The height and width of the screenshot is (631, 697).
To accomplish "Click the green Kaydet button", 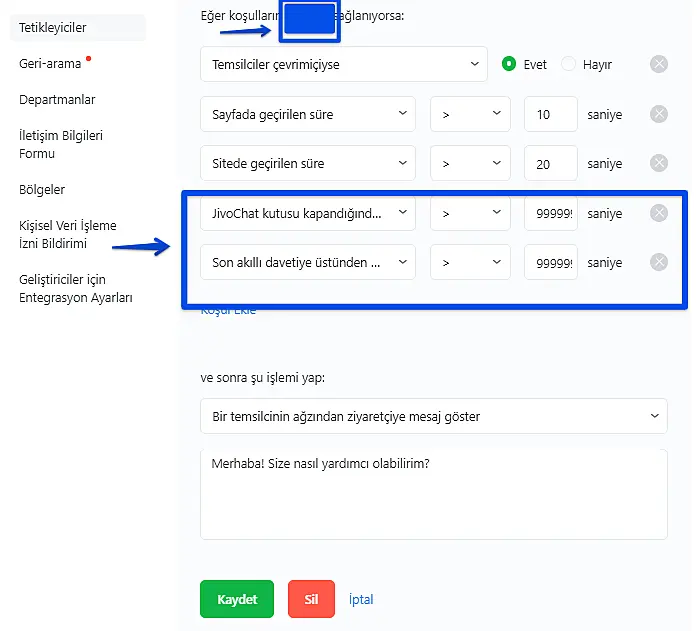I will pos(237,599).
